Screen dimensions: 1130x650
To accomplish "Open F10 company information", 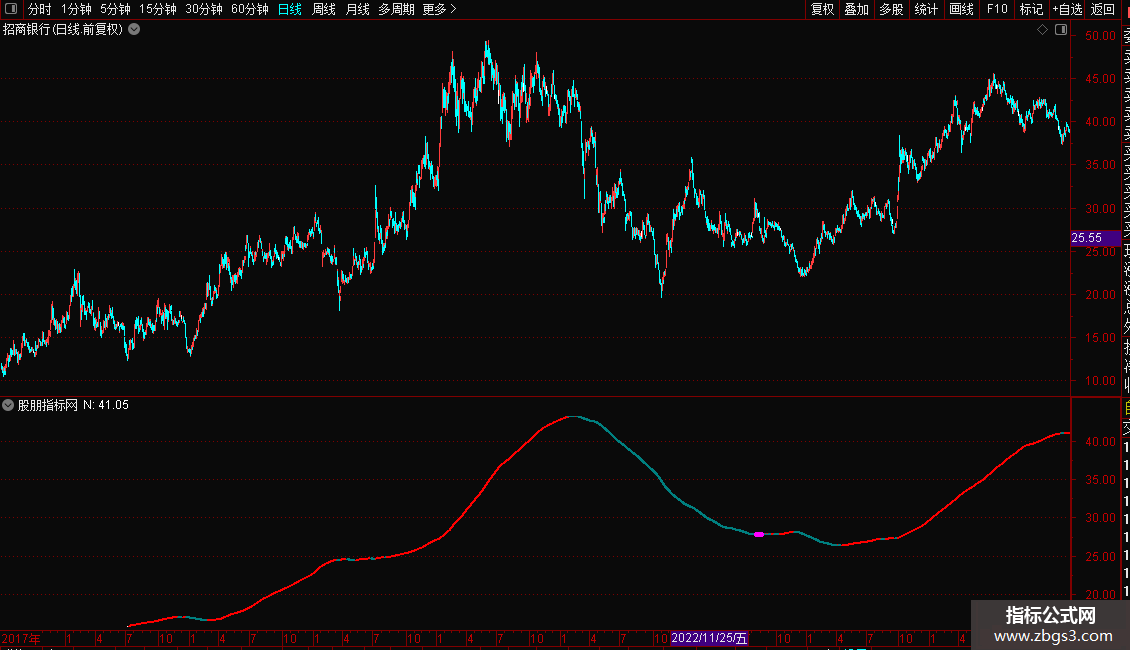I will tap(997, 9).
